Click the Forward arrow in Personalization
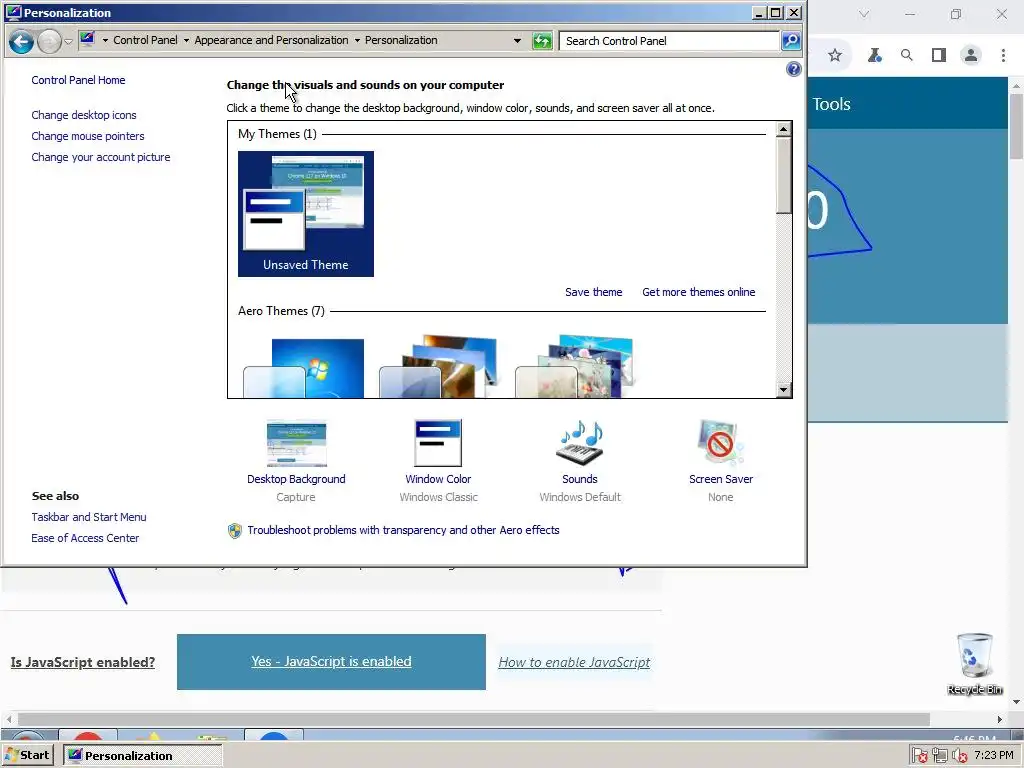 tap(49, 42)
